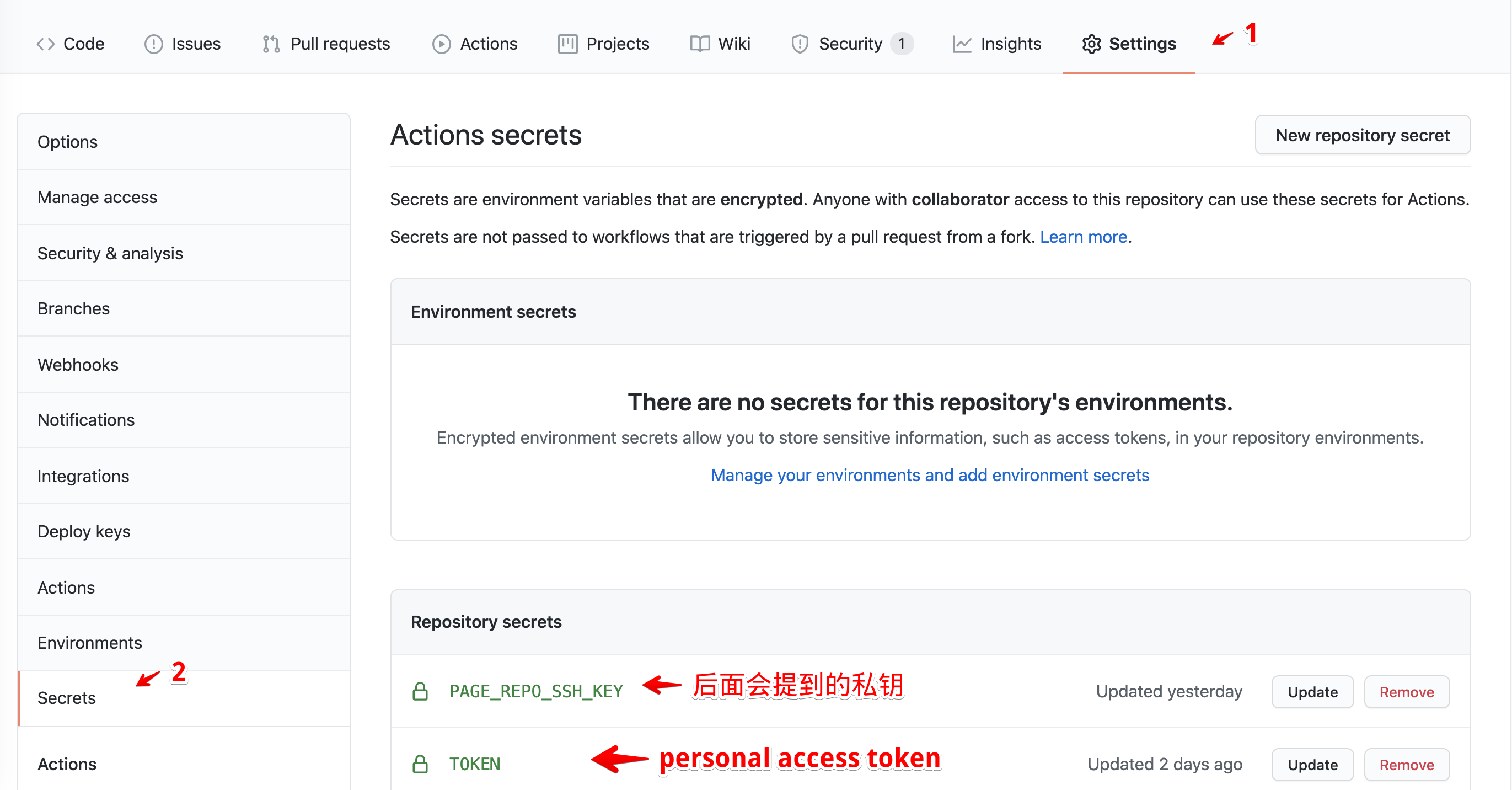Click the Code brackets icon

(46, 44)
